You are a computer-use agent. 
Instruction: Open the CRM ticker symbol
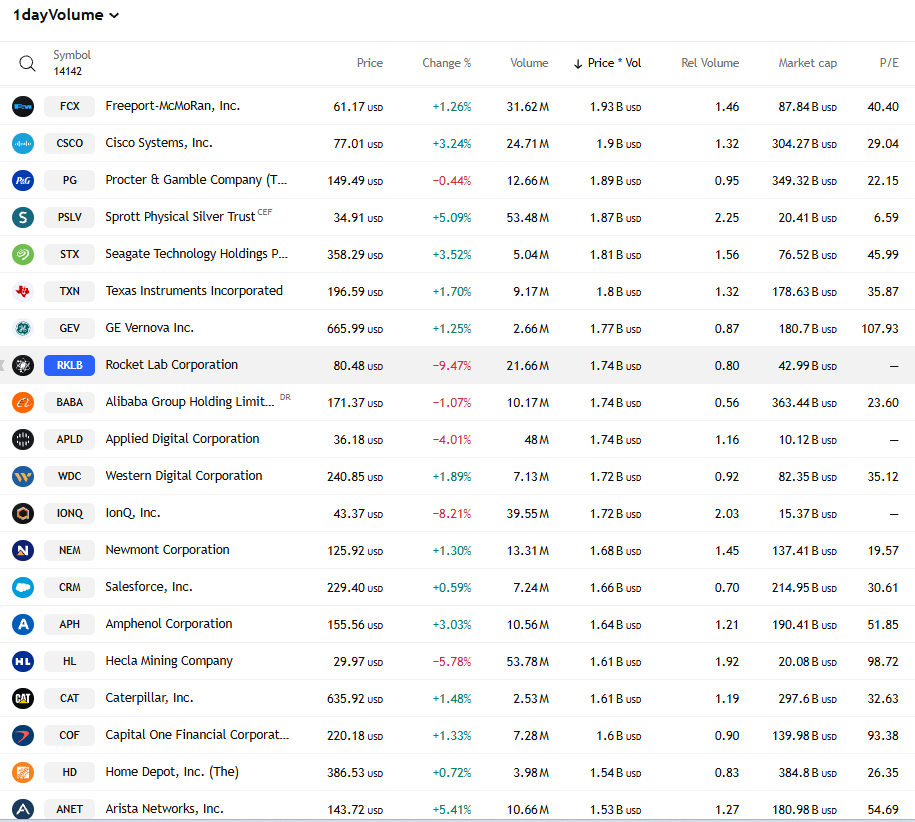click(69, 587)
